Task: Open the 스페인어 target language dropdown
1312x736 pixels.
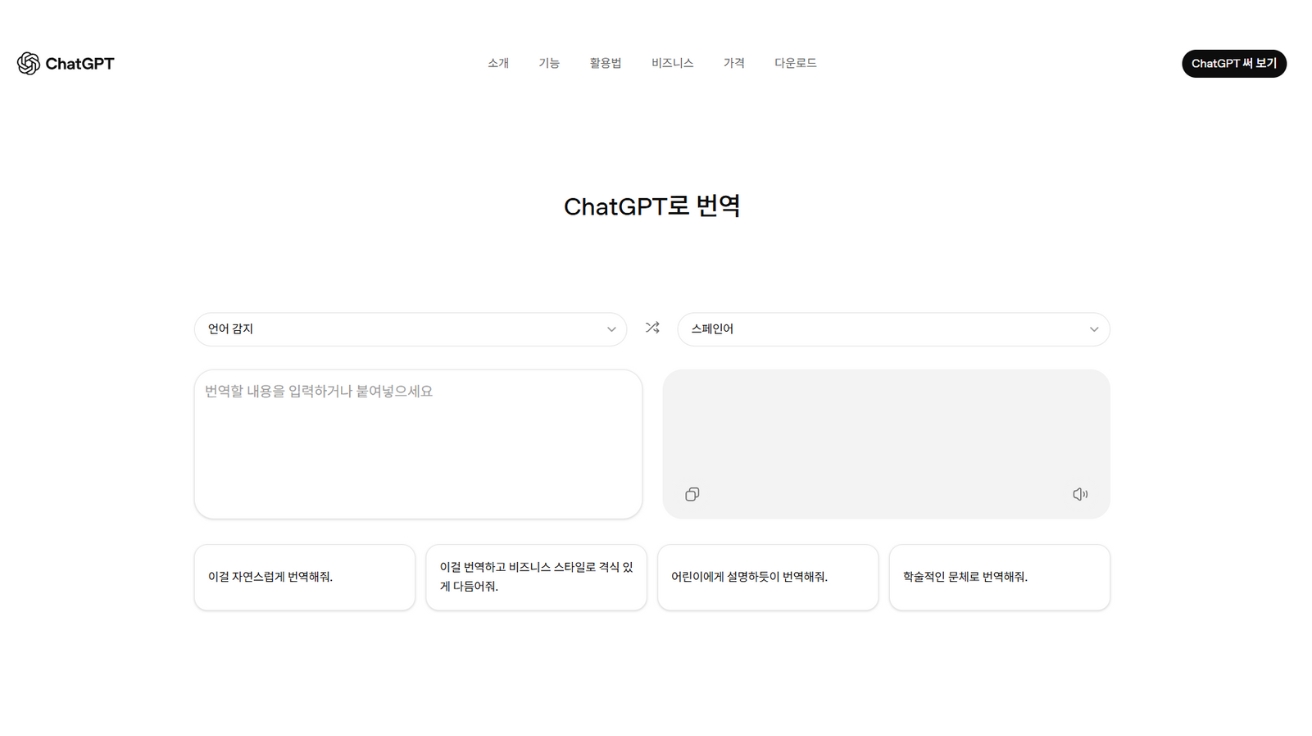Action: (x=893, y=328)
